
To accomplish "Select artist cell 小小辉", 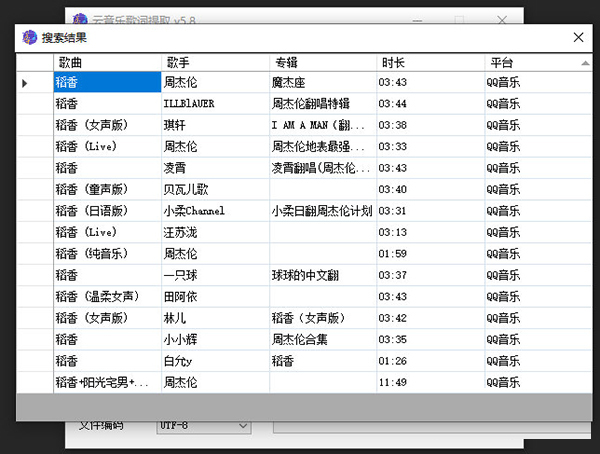I will 215,339.
